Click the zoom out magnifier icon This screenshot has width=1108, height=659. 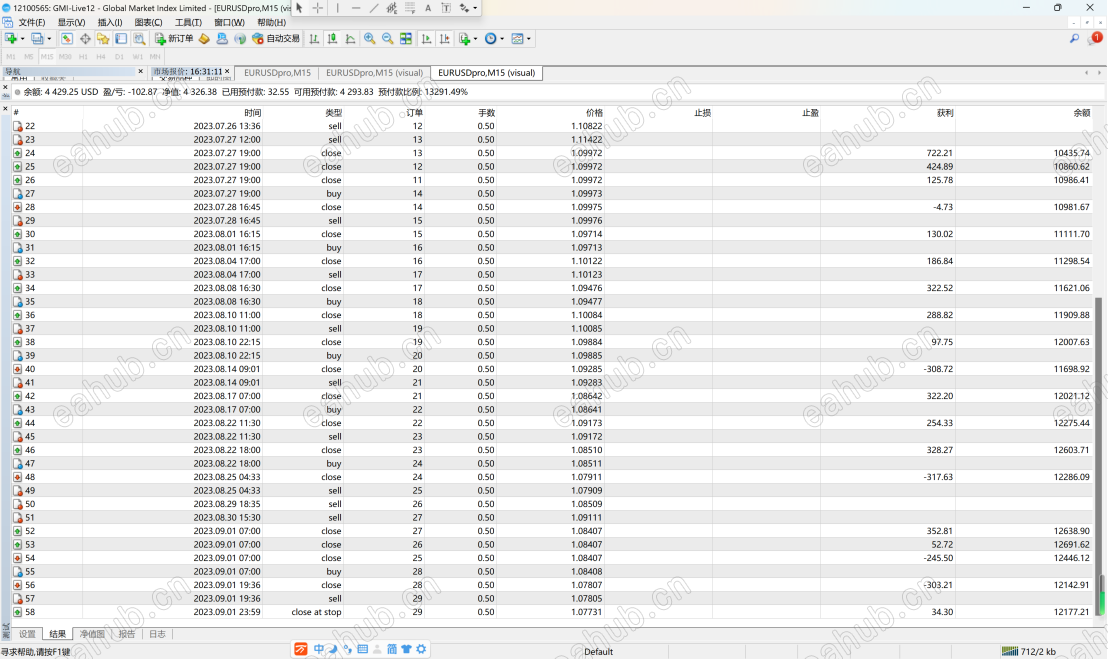point(388,39)
